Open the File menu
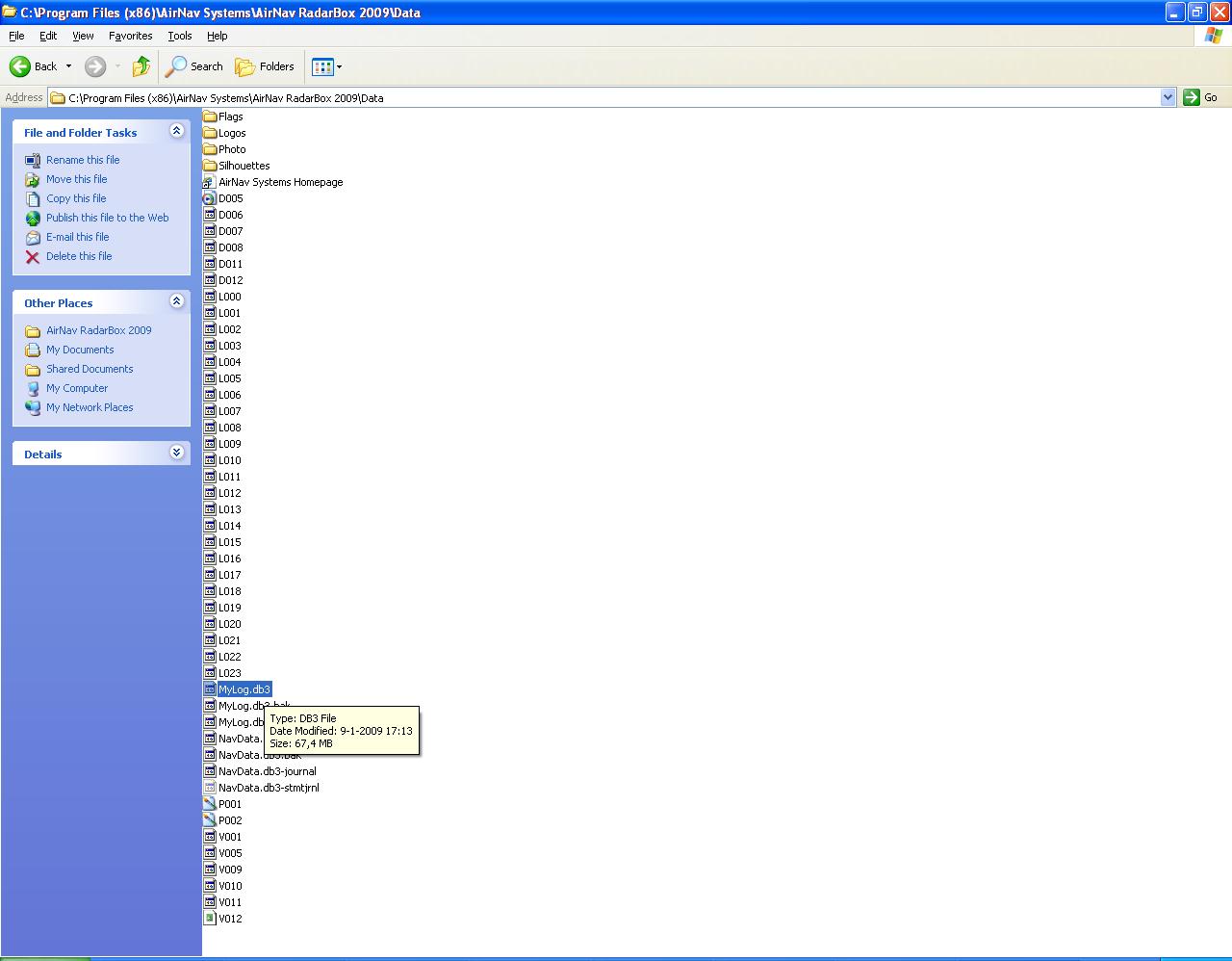Screen dimensions: 1232x961 [16, 36]
